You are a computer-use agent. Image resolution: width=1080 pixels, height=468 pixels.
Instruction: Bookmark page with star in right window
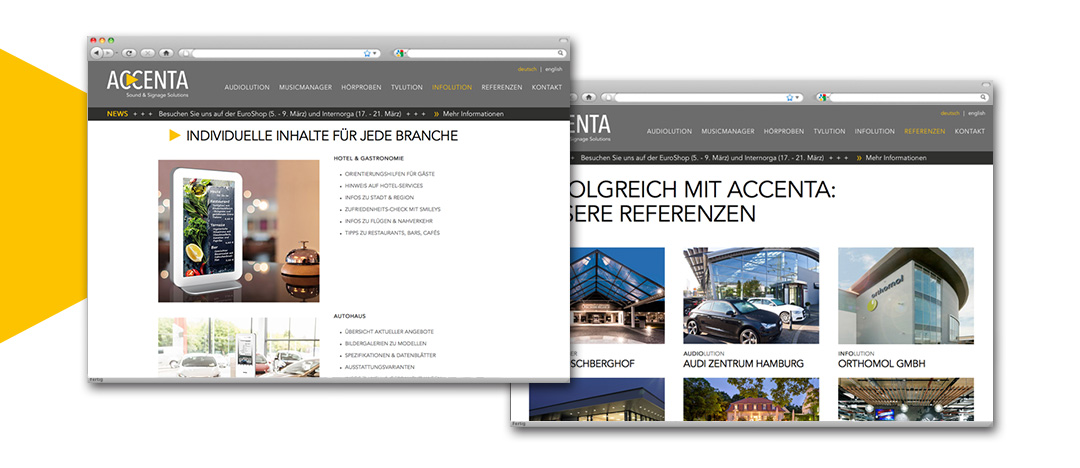pyautogui.click(x=790, y=97)
